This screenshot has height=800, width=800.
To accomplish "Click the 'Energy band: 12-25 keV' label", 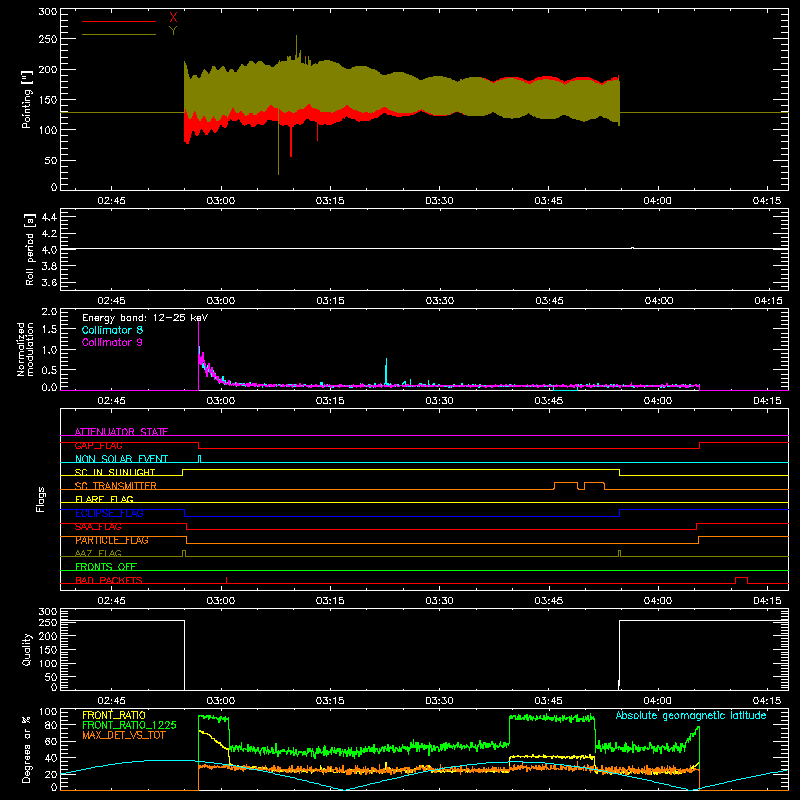I will point(145,318).
